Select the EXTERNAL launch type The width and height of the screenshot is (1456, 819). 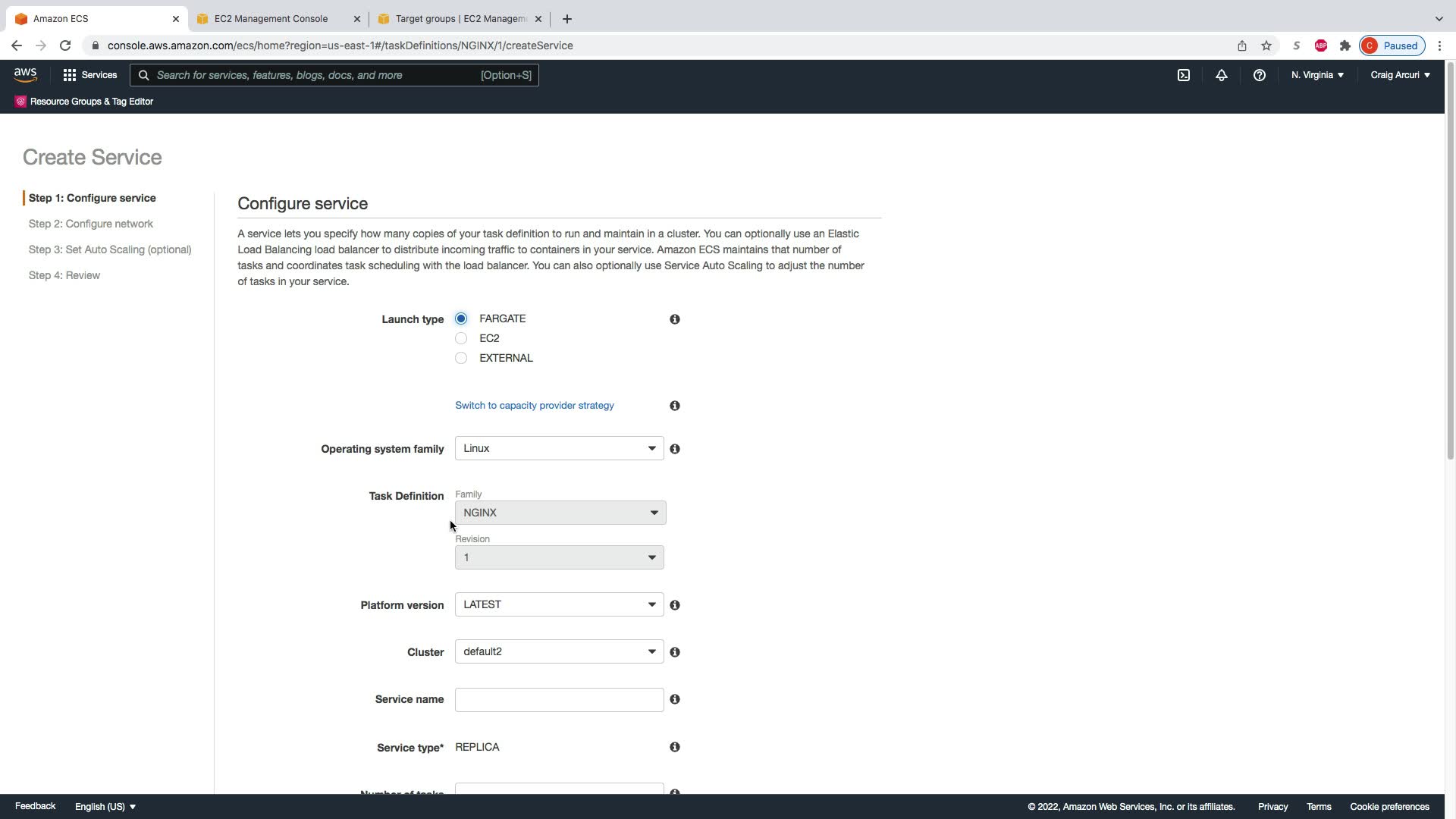point(461,358)
